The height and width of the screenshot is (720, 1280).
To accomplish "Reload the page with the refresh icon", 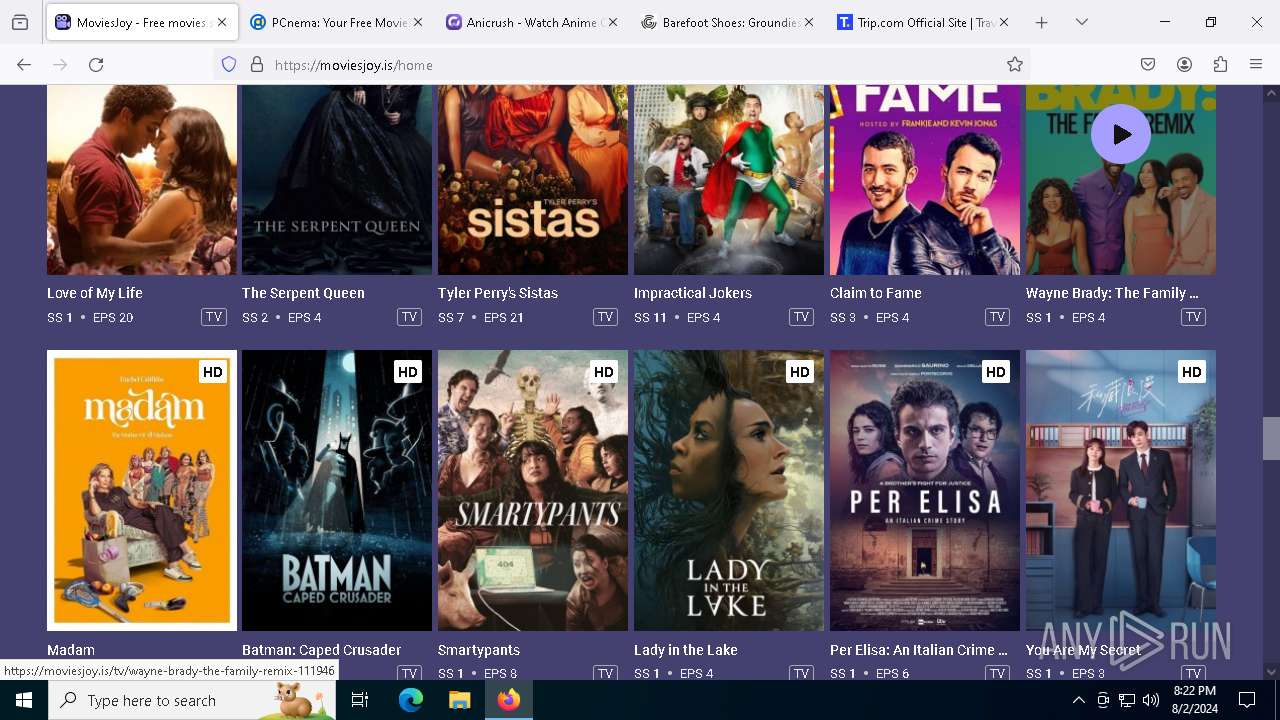I will pos(96,64).
